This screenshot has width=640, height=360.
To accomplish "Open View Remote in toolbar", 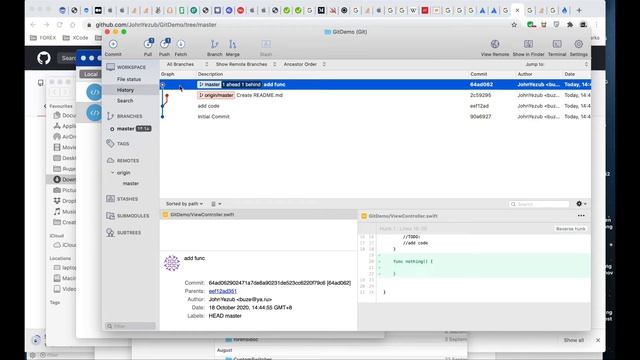I will (495, 44).
